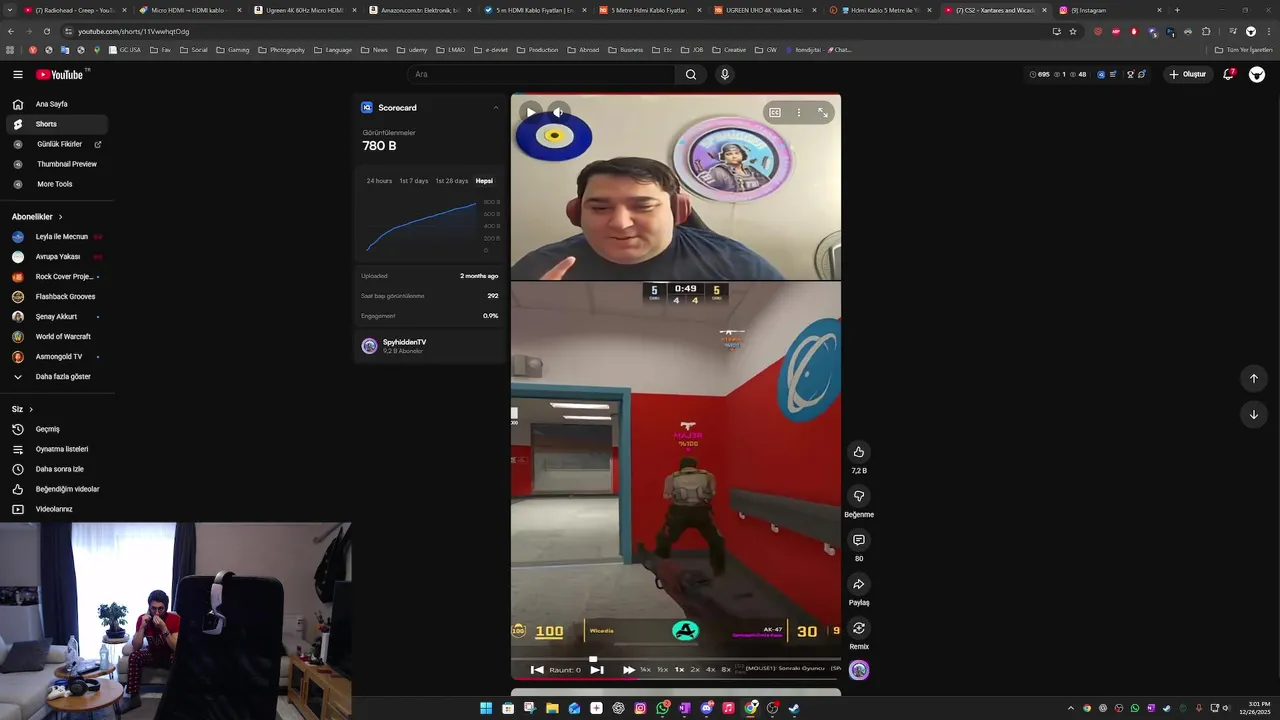Open a new browser tab
Screen dimensions: 1280x720
click(x=1177, y=10)
